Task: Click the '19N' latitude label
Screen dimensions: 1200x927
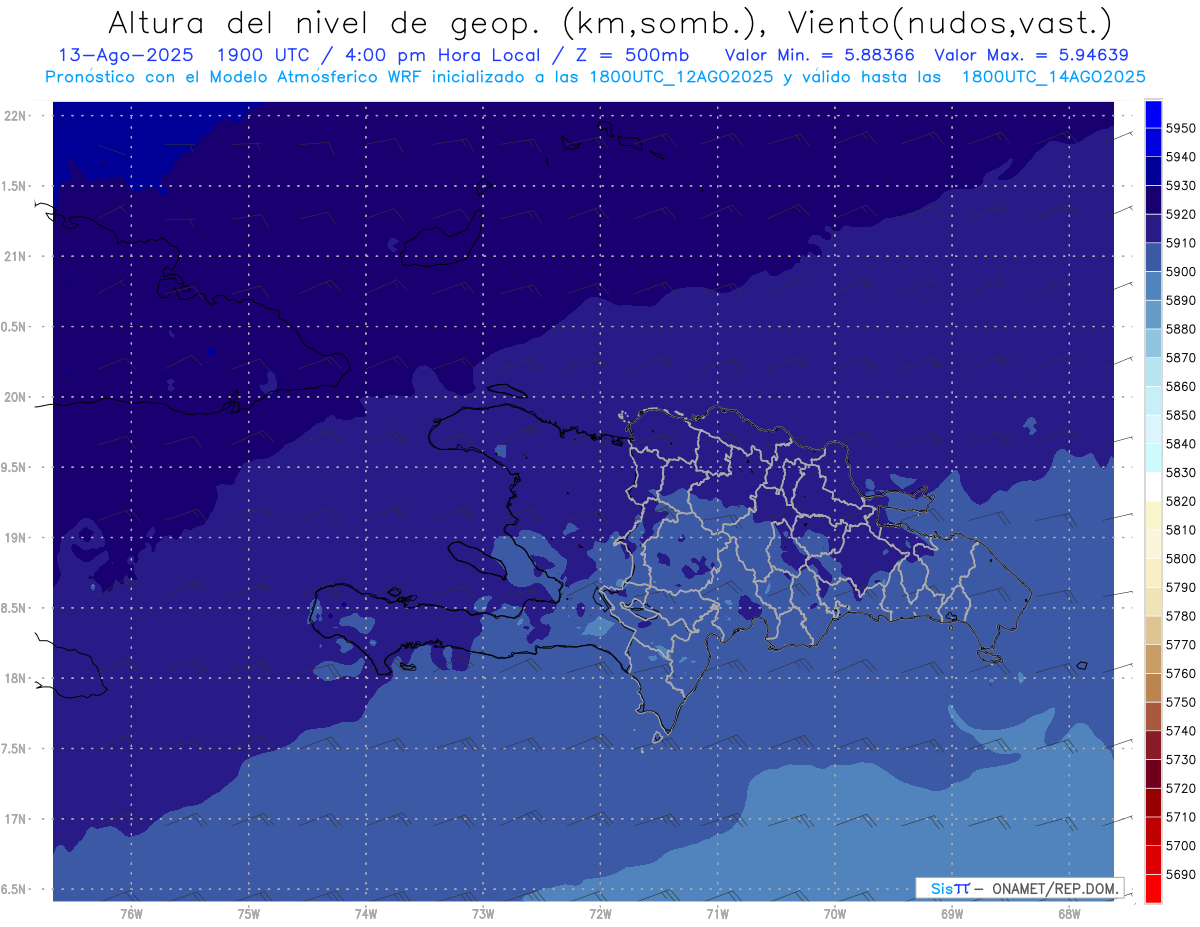Action: (x=15, y=538)
